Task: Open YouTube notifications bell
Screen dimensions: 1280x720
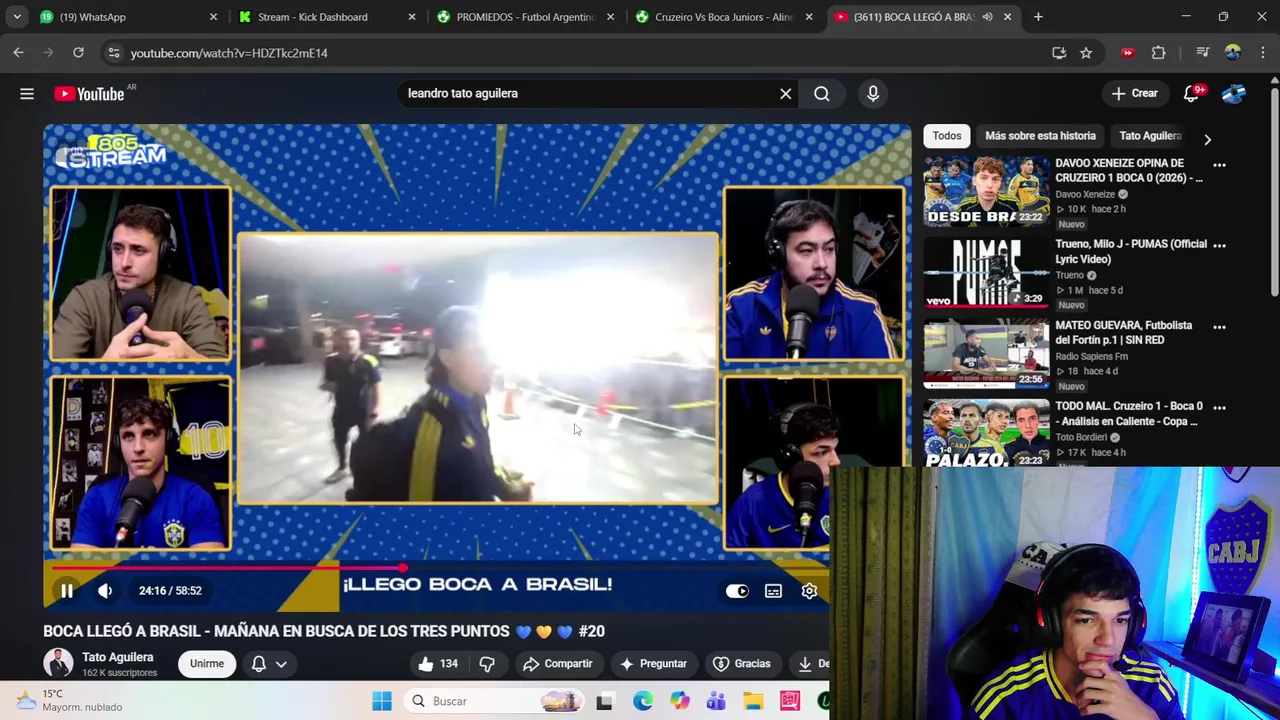Action: tap(1192, 93)
